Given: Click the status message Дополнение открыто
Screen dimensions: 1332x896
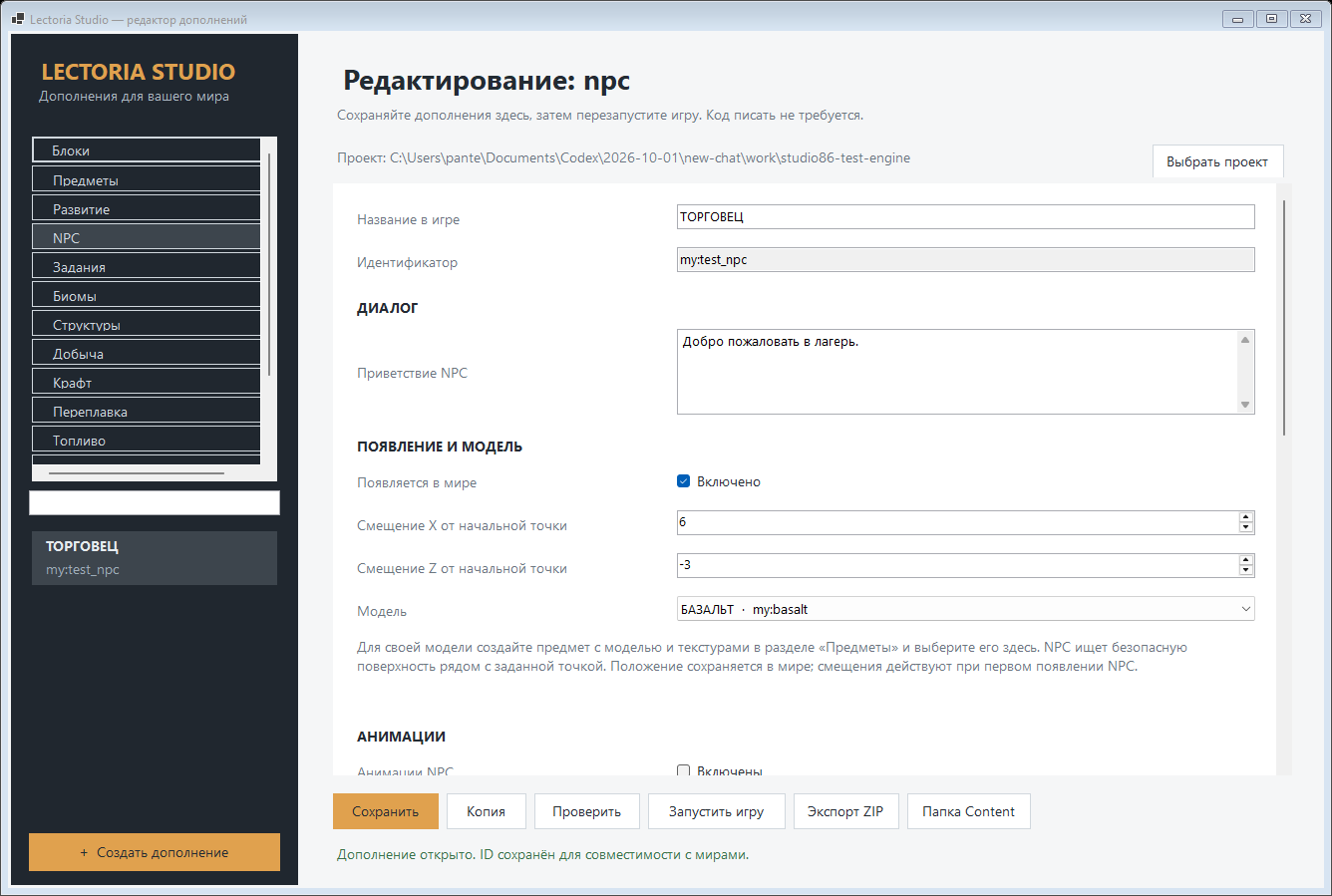Looking at the screenshot, I should [x=542, y=854].
